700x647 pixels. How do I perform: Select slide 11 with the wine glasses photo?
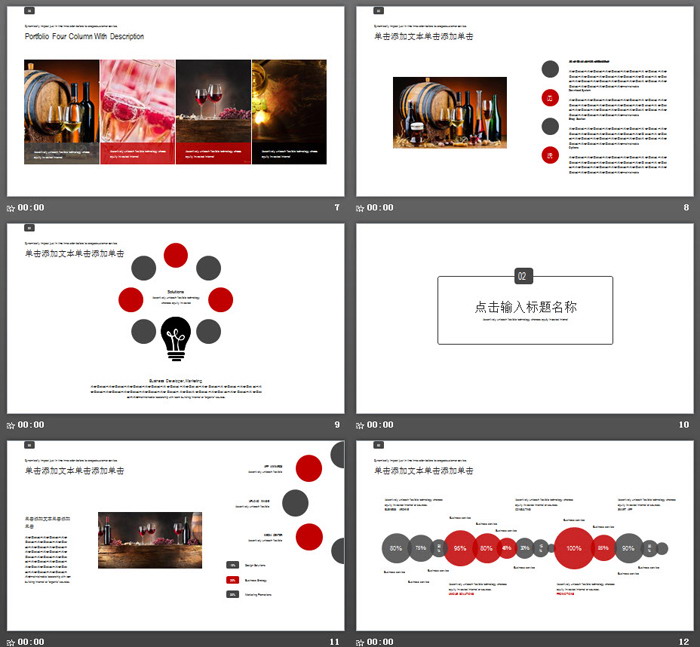click(175, 535)
